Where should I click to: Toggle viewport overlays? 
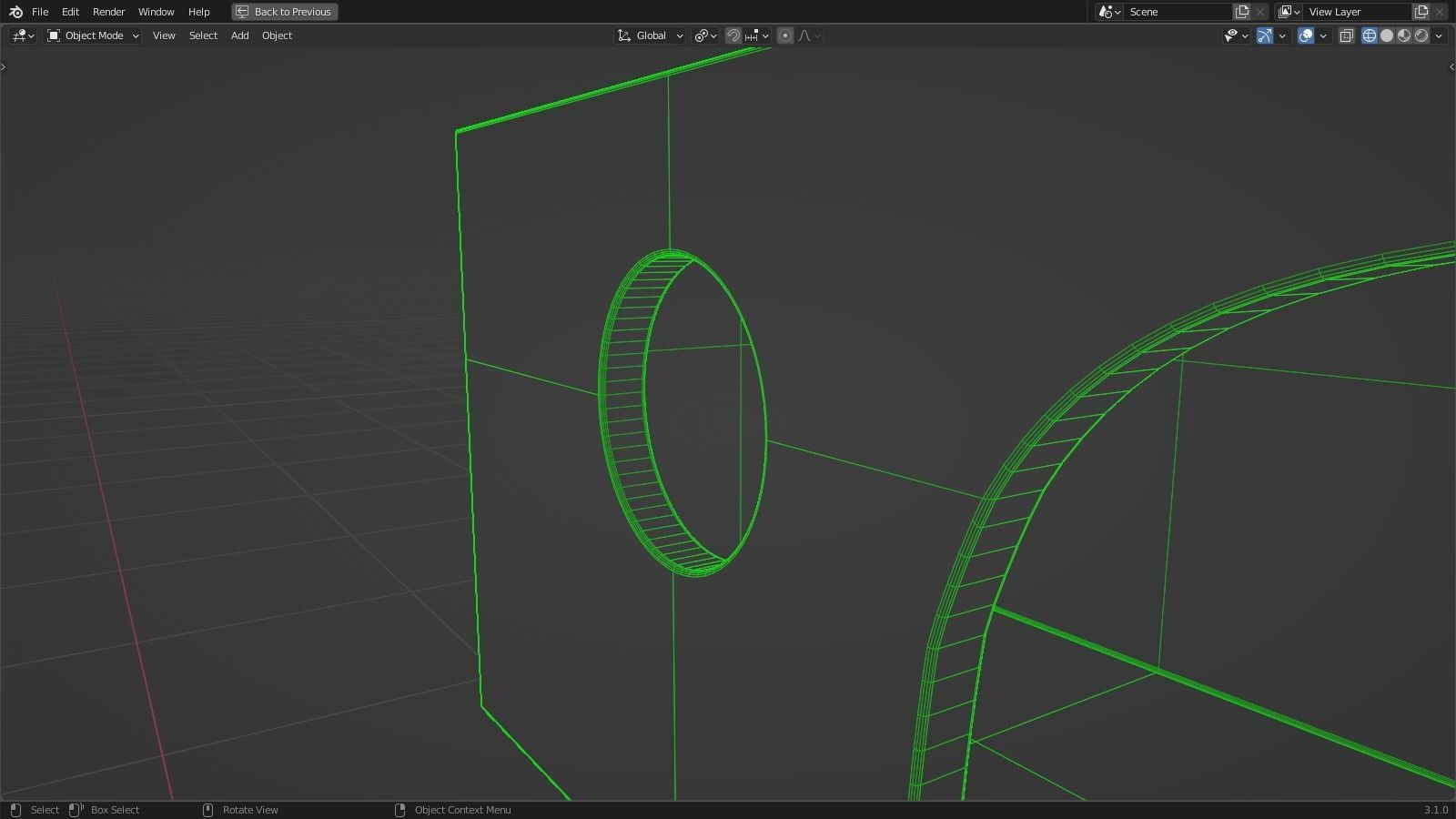click(1305, 35)
